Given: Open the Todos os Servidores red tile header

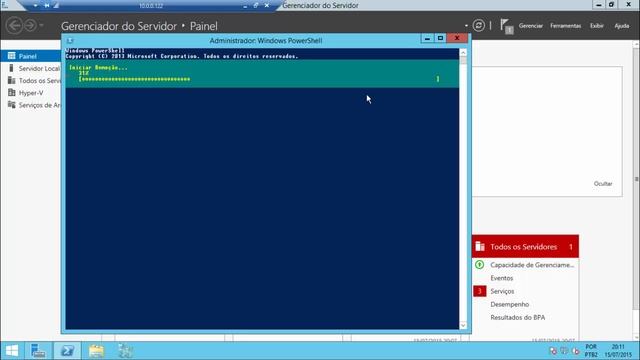Looking at the screenshot, I should (x=525, y=247).
